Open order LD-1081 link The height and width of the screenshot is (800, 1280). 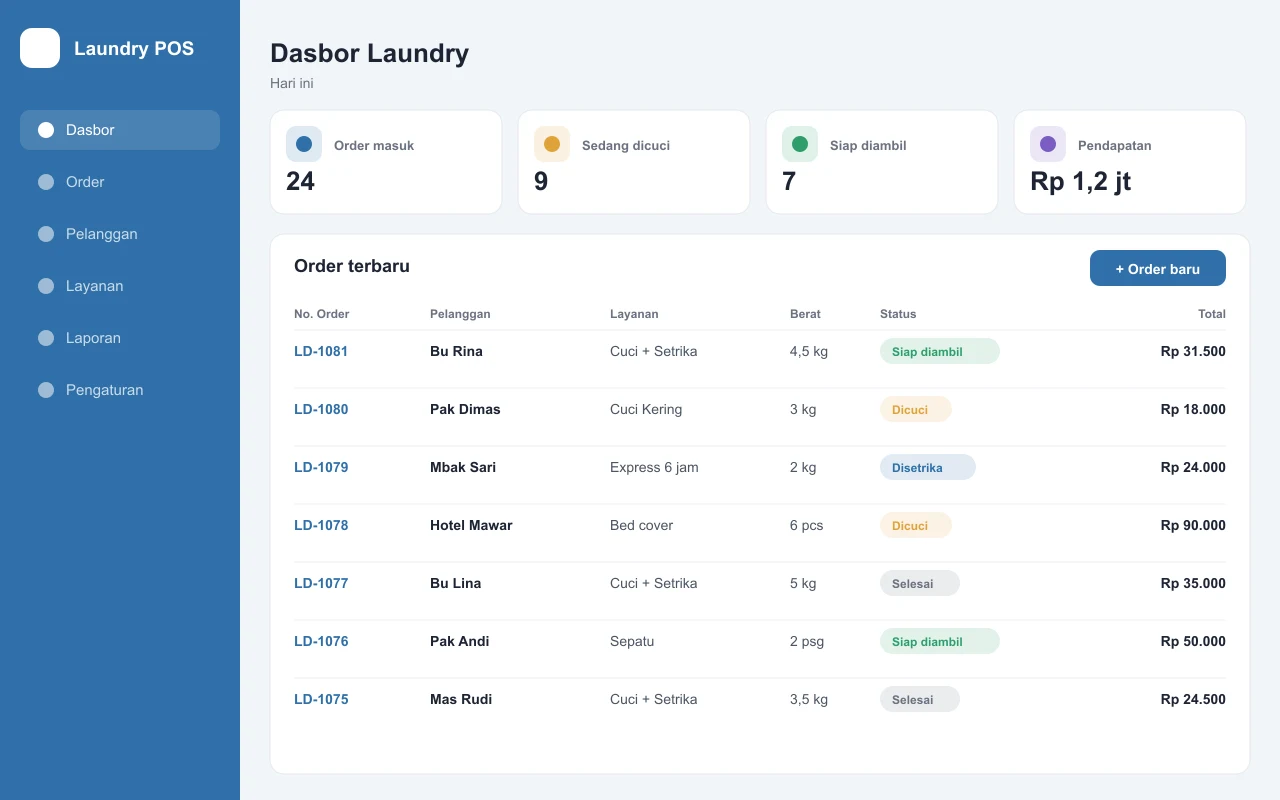(321, 351)
